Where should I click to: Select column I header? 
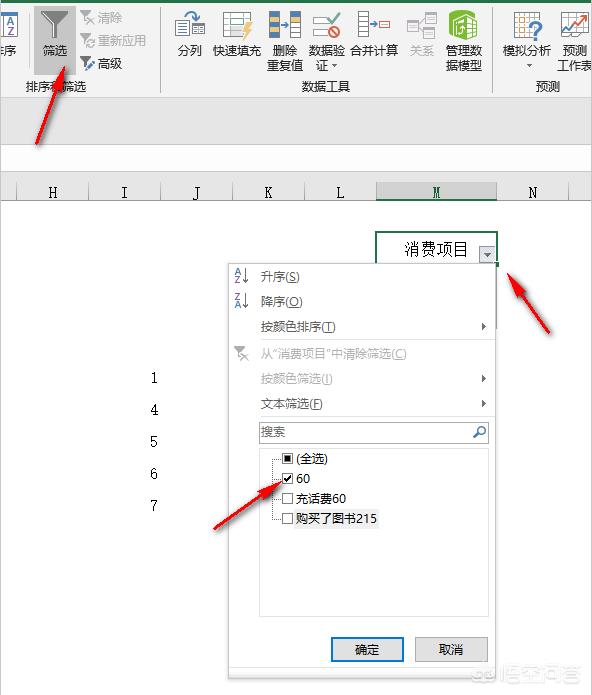(x=125, y=192)
